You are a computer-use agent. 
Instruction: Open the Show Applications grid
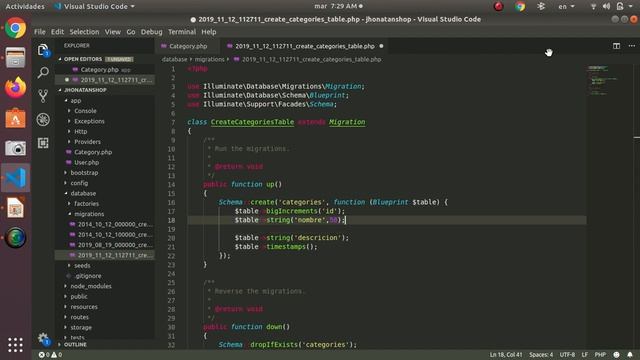click(16, 345)
